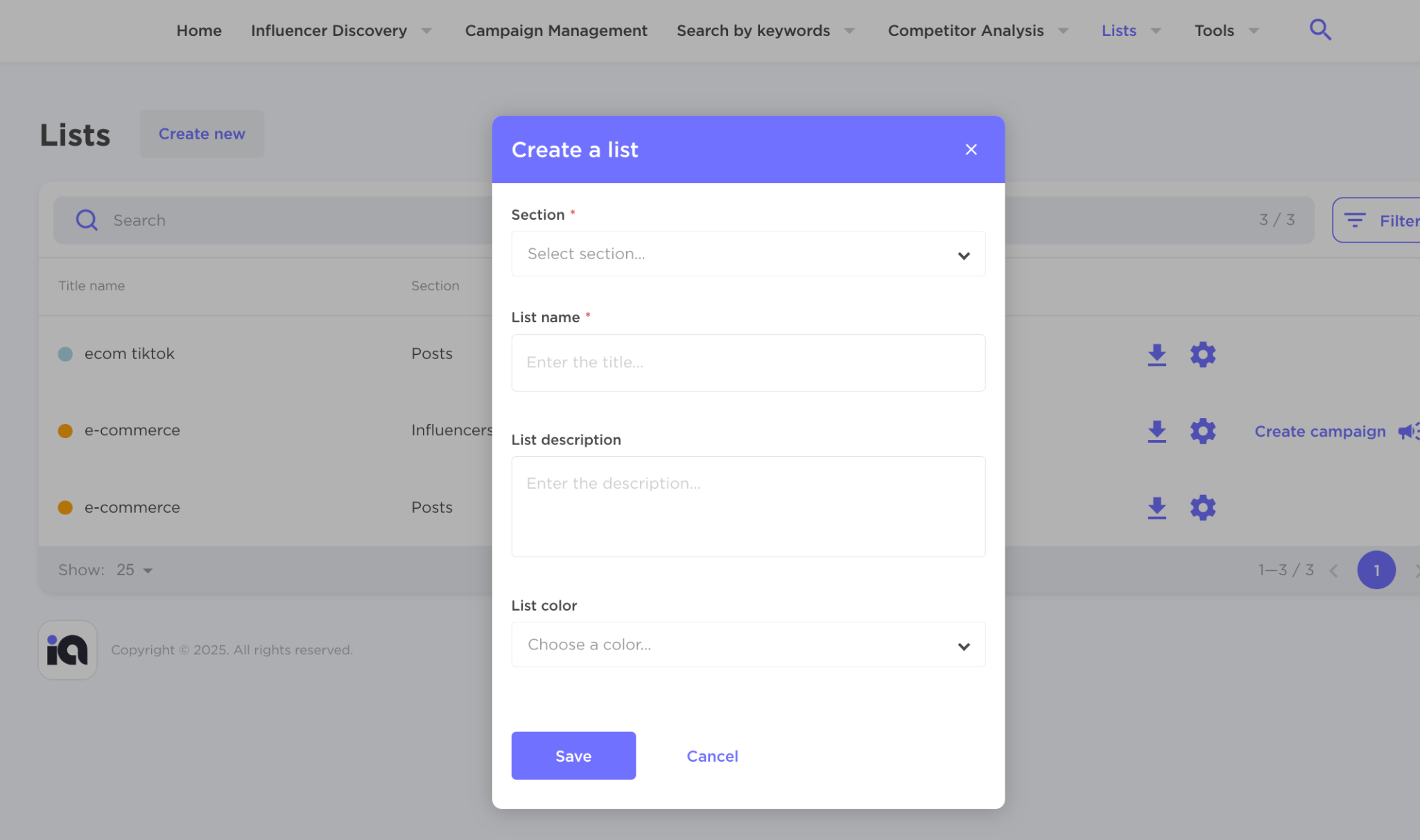Expand the Influencer Discovery menu
The height and width of the screenshot is (840, 1420).
click(x=341, y=30)
